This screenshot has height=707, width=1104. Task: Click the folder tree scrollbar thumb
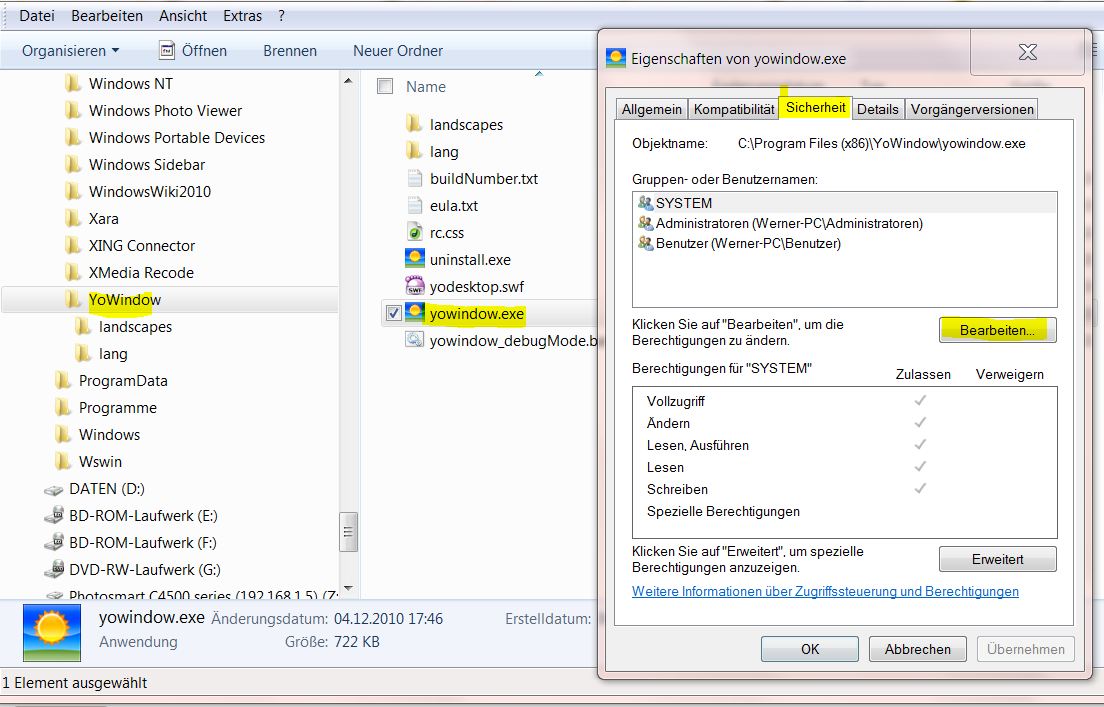click(x=348, y=532)
